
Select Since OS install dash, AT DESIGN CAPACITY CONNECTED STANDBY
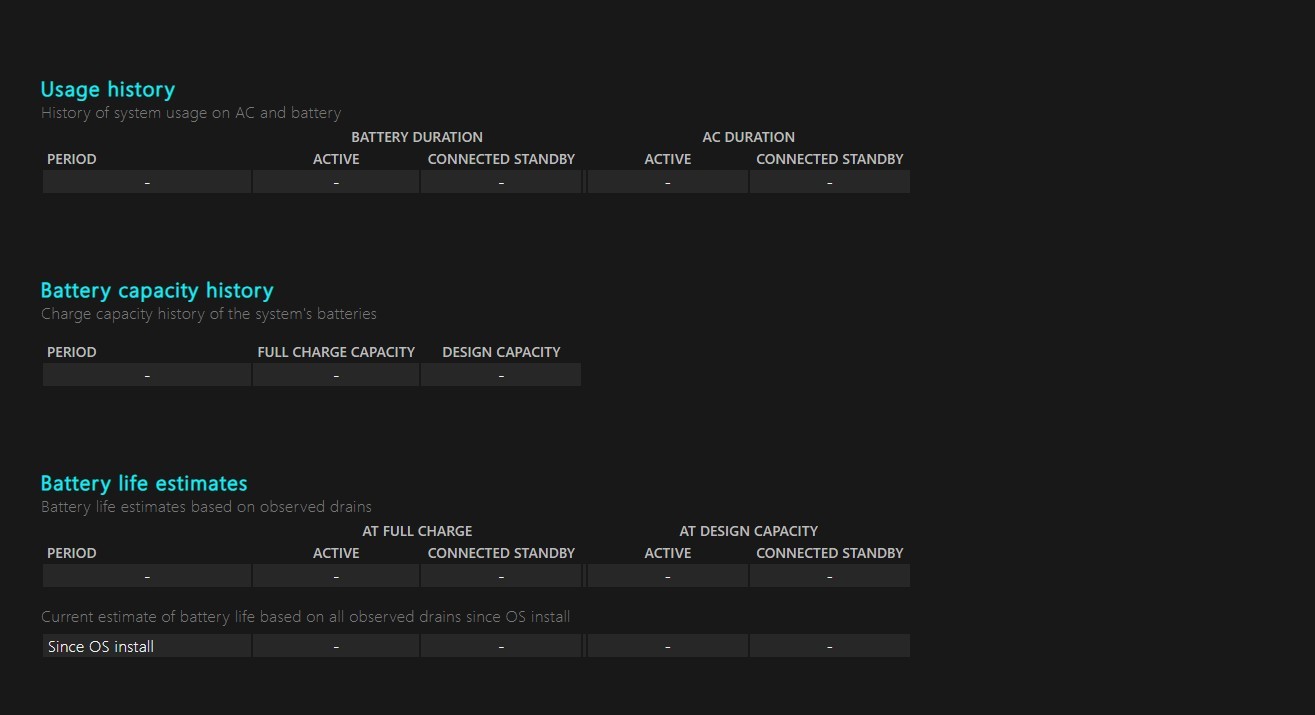(x=829, y=646)
